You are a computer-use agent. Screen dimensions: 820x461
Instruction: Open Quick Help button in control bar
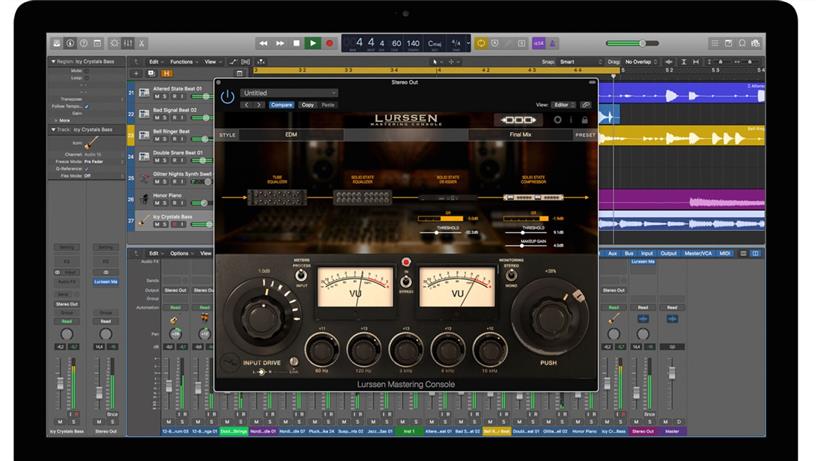(x=84, y=43)
